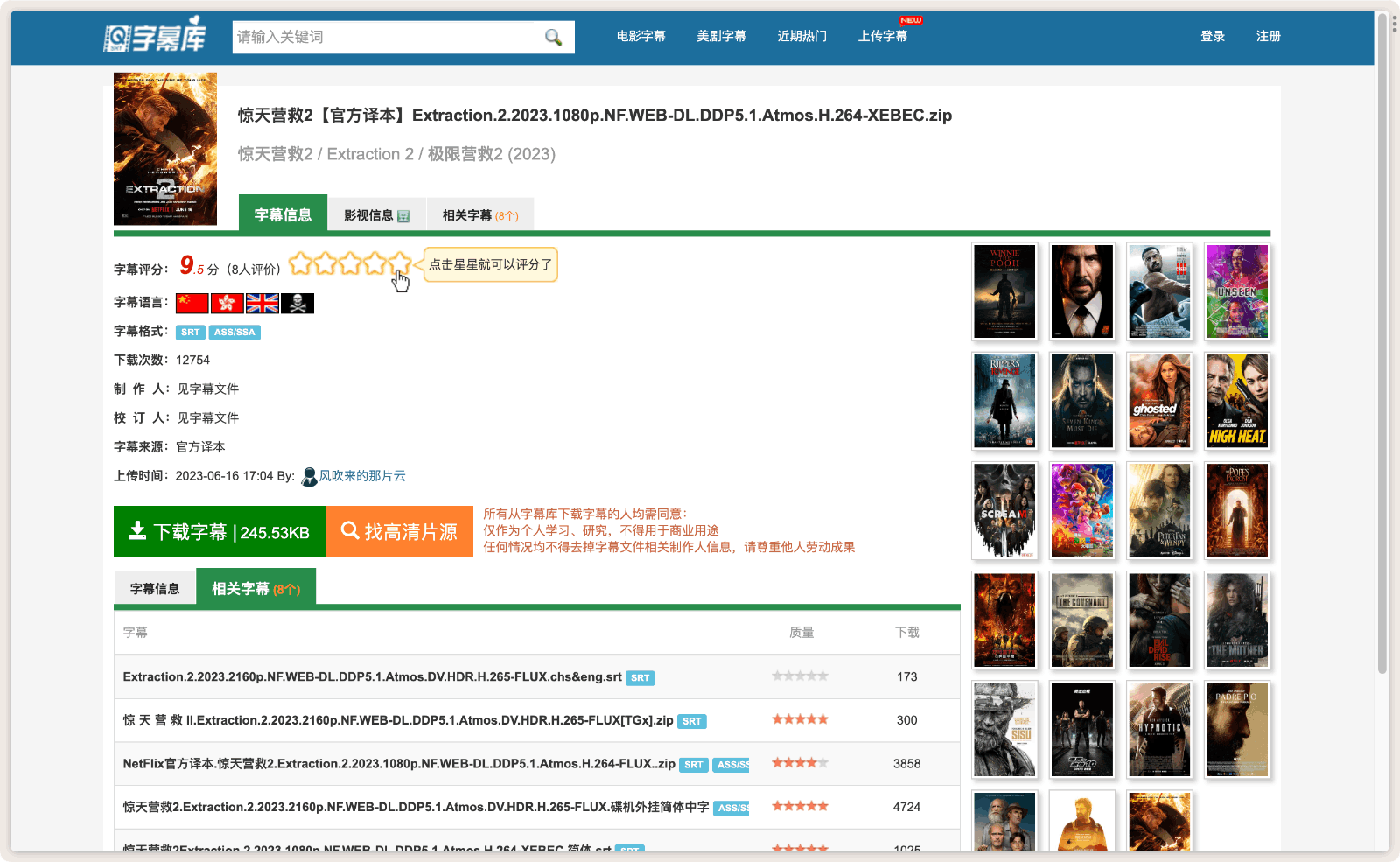Open the 影视信息 tab
The width and height of the screenshot is (1400, 862).
point(376,215)
